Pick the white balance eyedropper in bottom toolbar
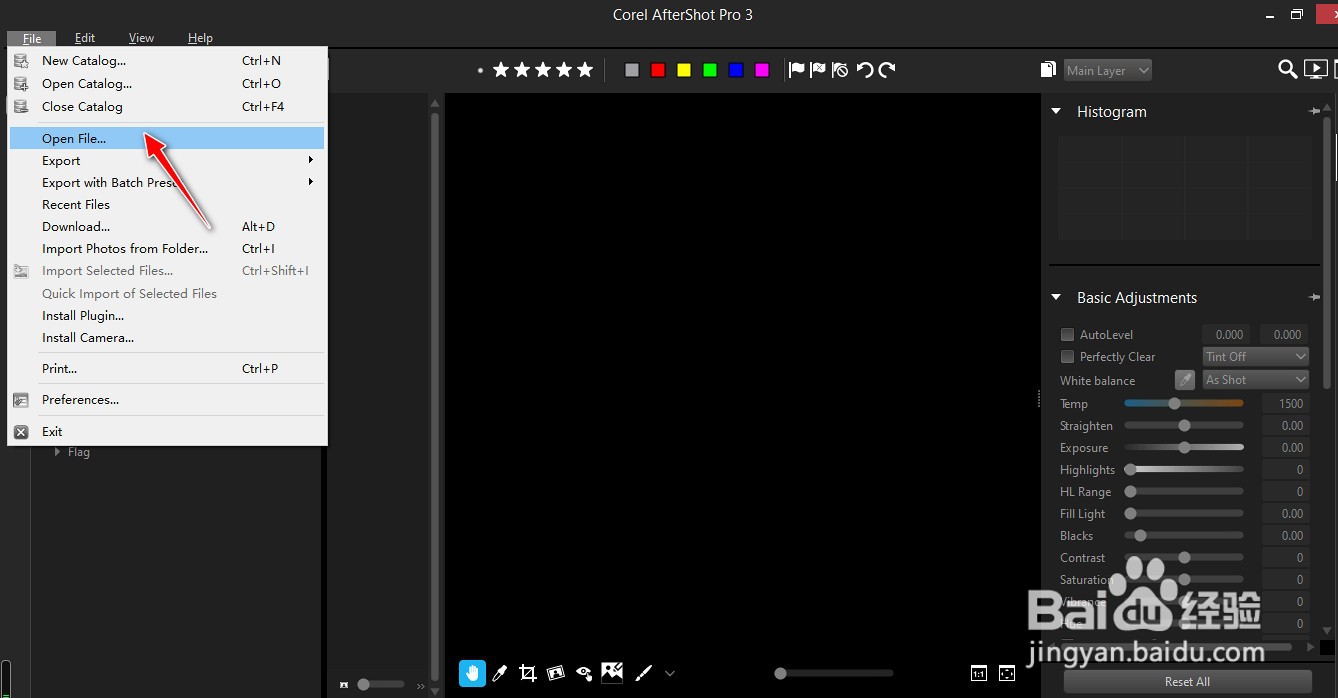Image resolution: width=1338 pixels, height=698 pixels. (x=500, y=673)
